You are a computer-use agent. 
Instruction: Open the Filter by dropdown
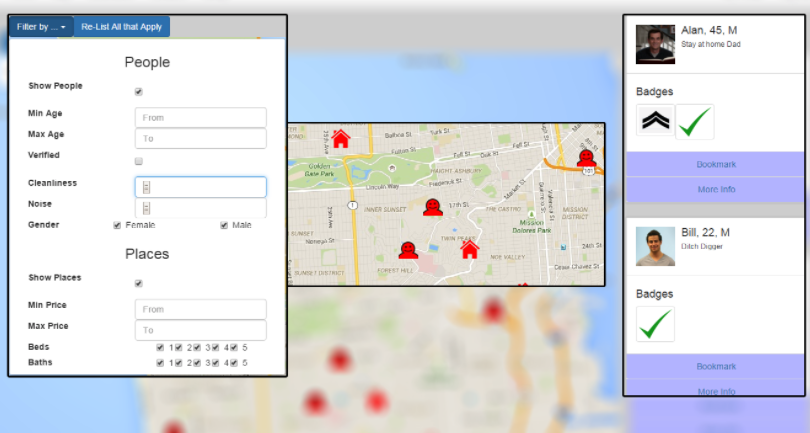click(x=41, y=27)
